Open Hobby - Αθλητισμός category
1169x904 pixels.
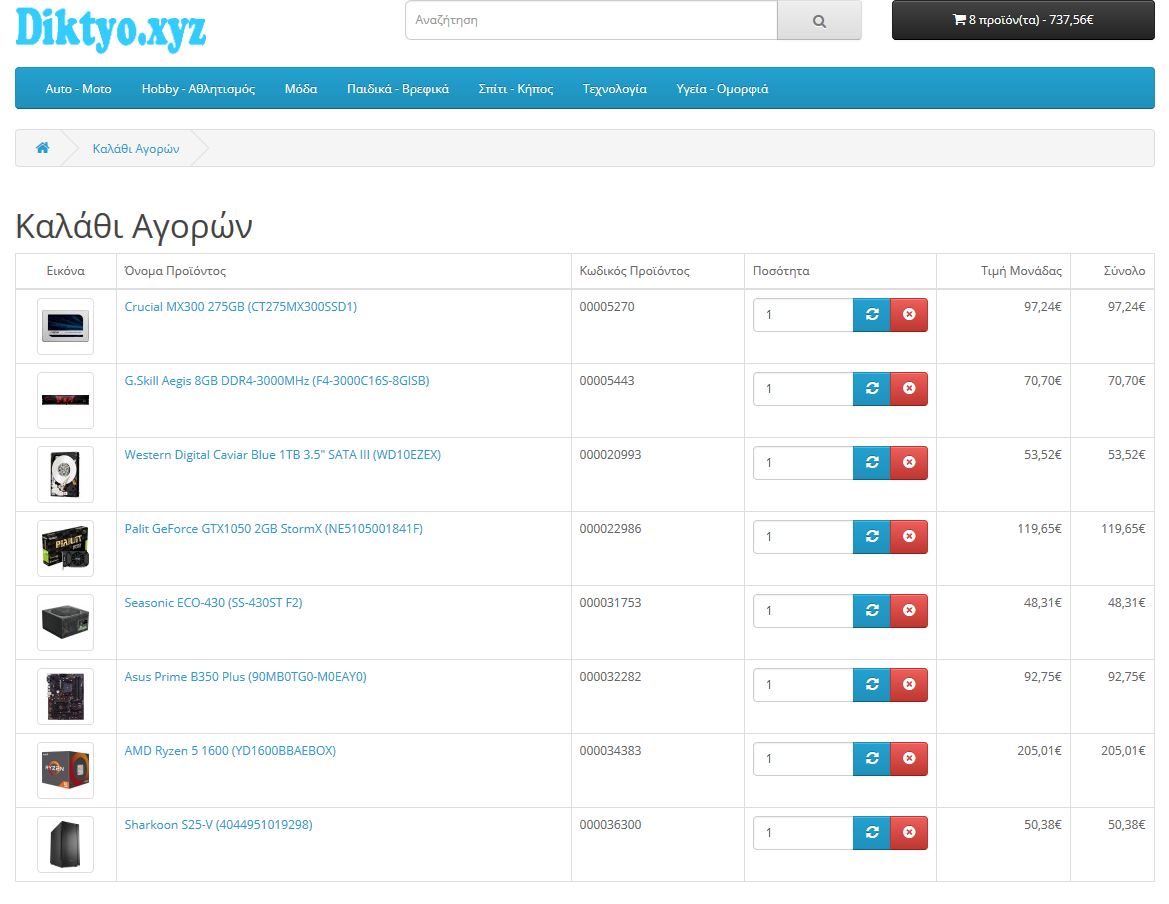[198, 89]
